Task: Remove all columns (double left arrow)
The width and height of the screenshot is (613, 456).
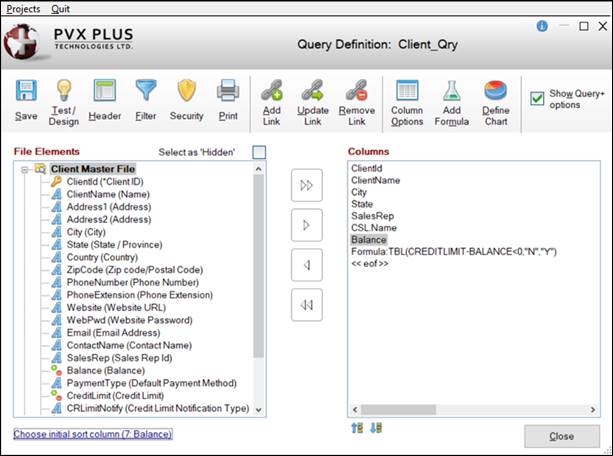Action: (x=307, y=305)
